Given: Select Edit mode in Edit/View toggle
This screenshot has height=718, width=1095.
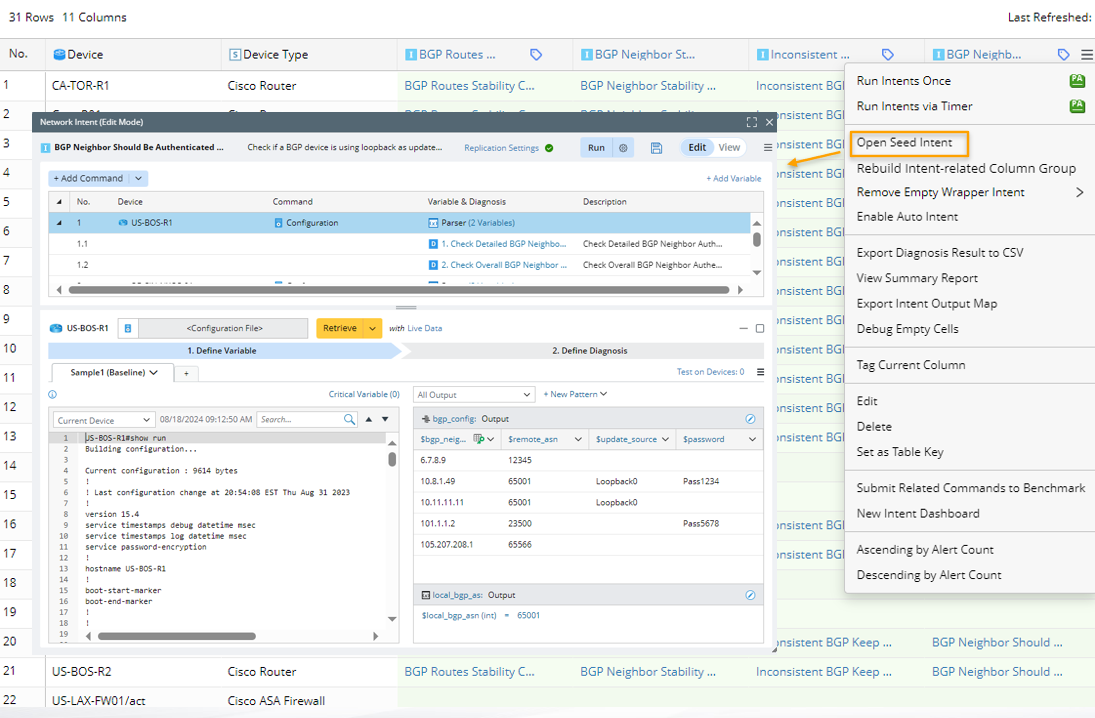Looking at the screenshot, I should point(697,148).
